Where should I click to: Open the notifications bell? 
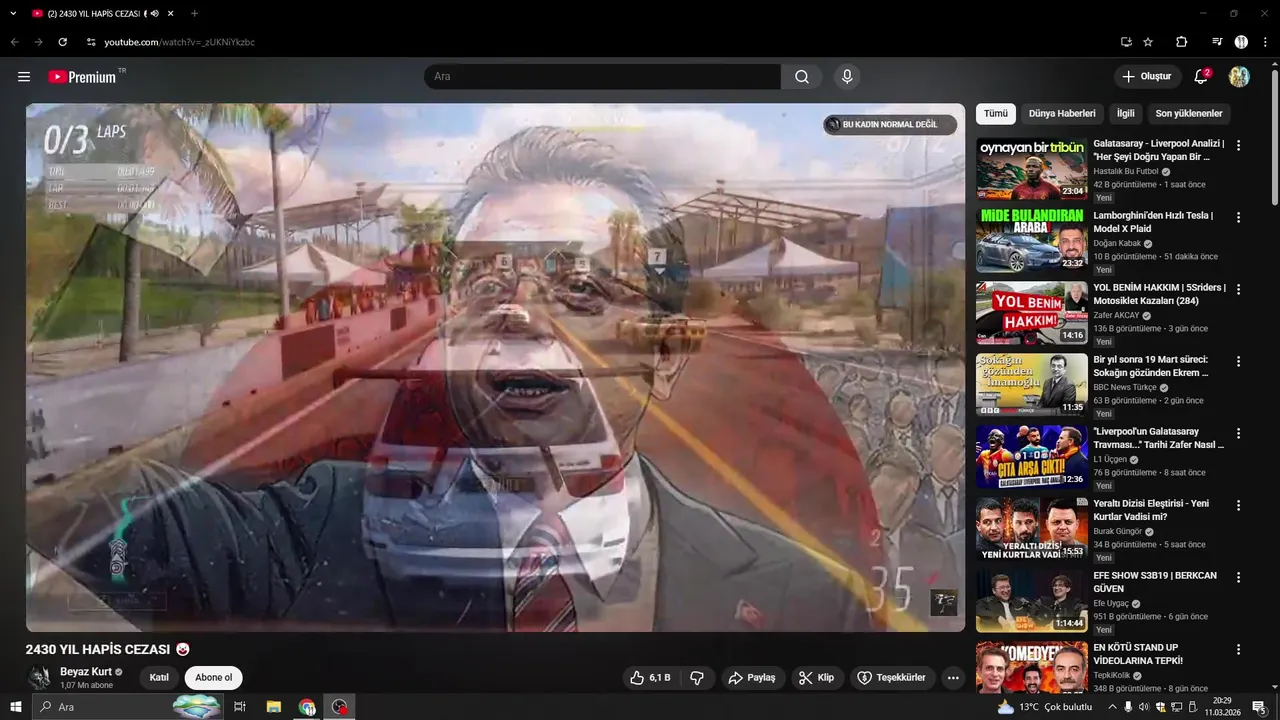(x=1202, y=77)
